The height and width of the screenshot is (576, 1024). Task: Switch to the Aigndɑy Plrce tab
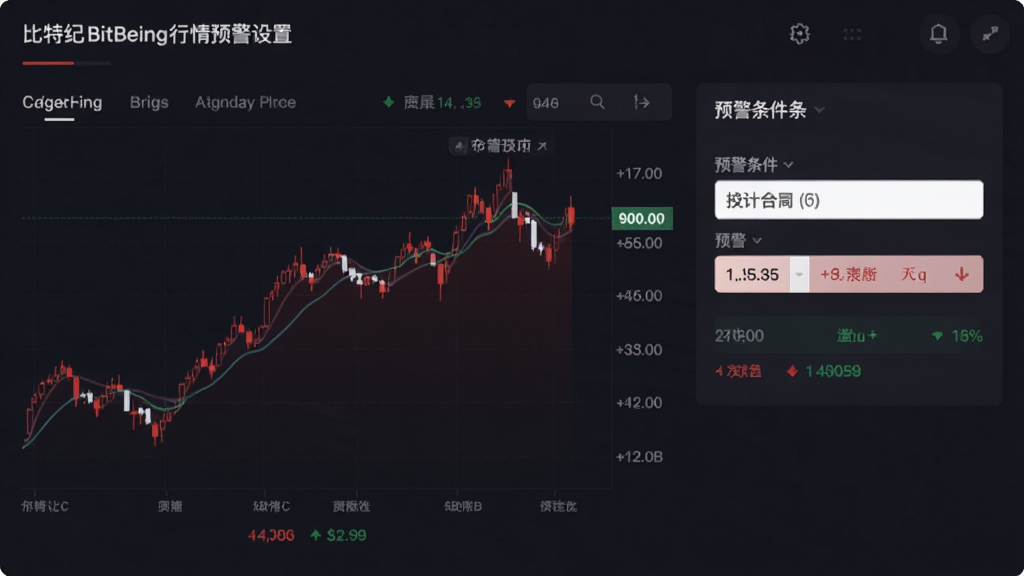[245, 103]
